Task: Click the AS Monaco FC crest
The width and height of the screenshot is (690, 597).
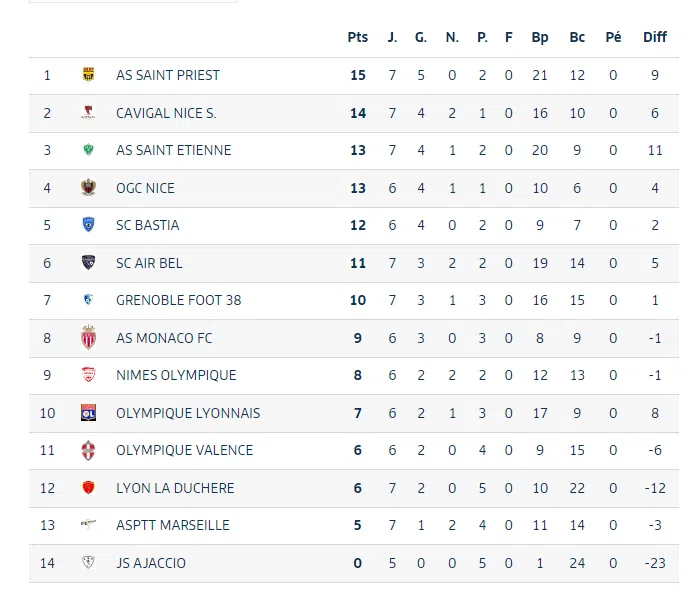Action: [88, 338]
